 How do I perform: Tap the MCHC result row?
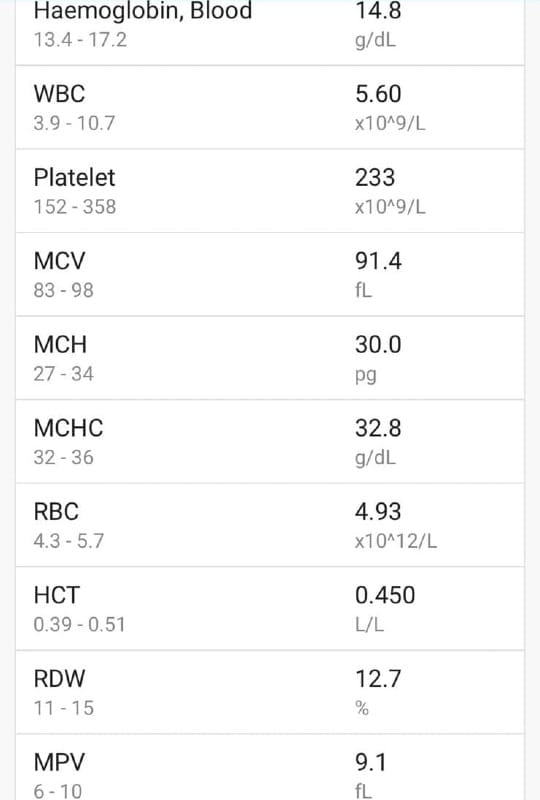pyautogui.click(x=270, y=442)
